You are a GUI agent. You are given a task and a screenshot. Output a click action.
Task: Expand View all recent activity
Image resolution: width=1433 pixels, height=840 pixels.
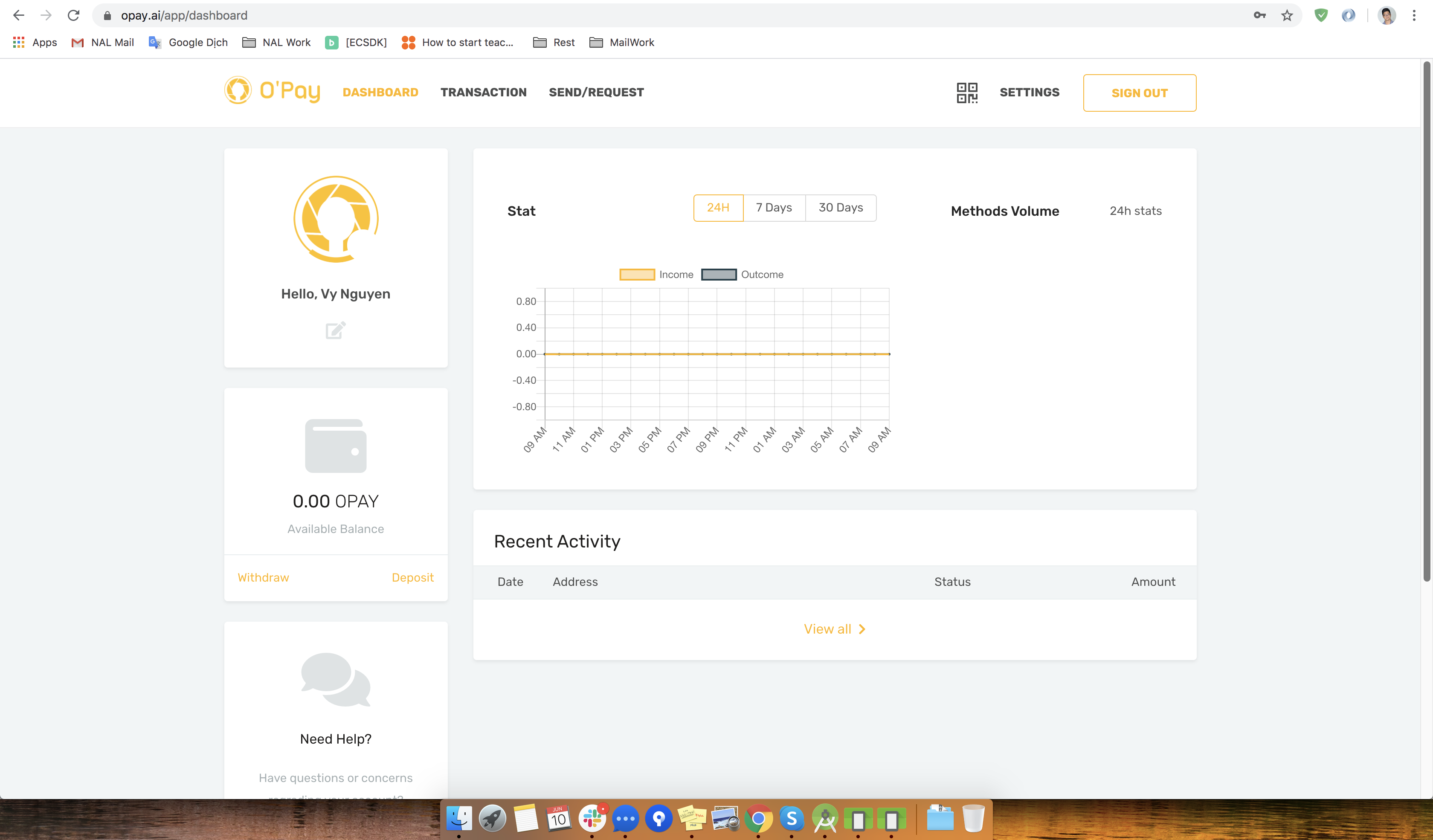click(x=834, y=629)
